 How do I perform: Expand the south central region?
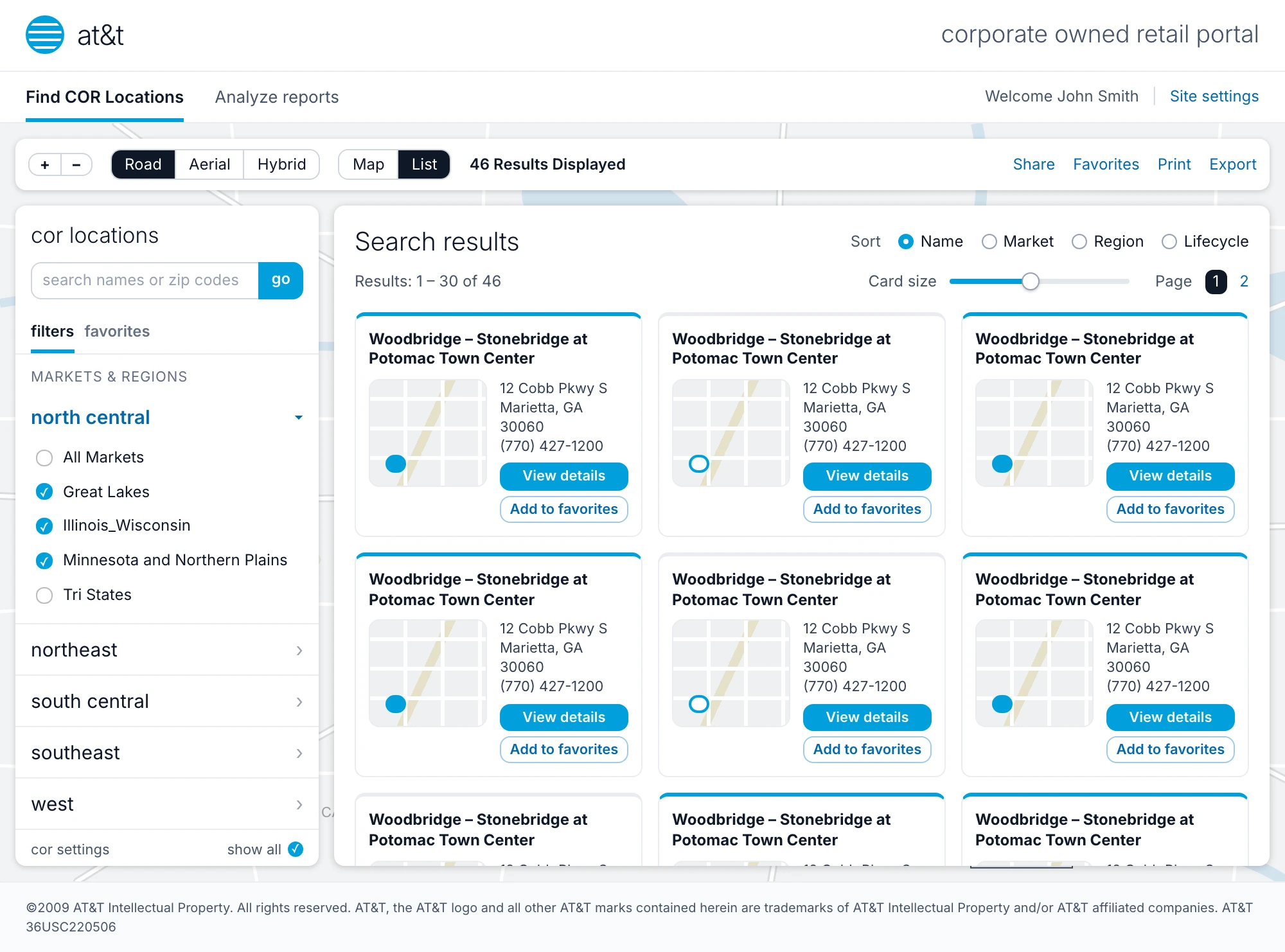pos(167,701)
